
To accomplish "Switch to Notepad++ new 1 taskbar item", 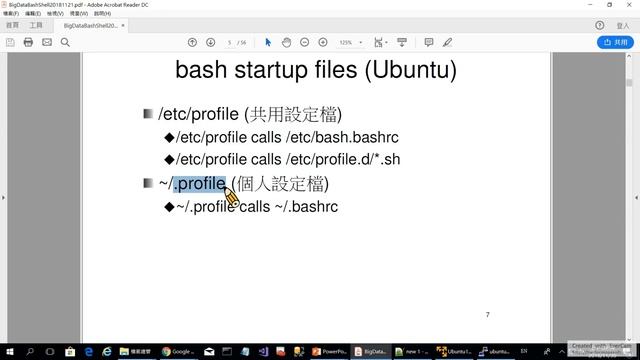I will pyautogui.click(x=411, y=351).
